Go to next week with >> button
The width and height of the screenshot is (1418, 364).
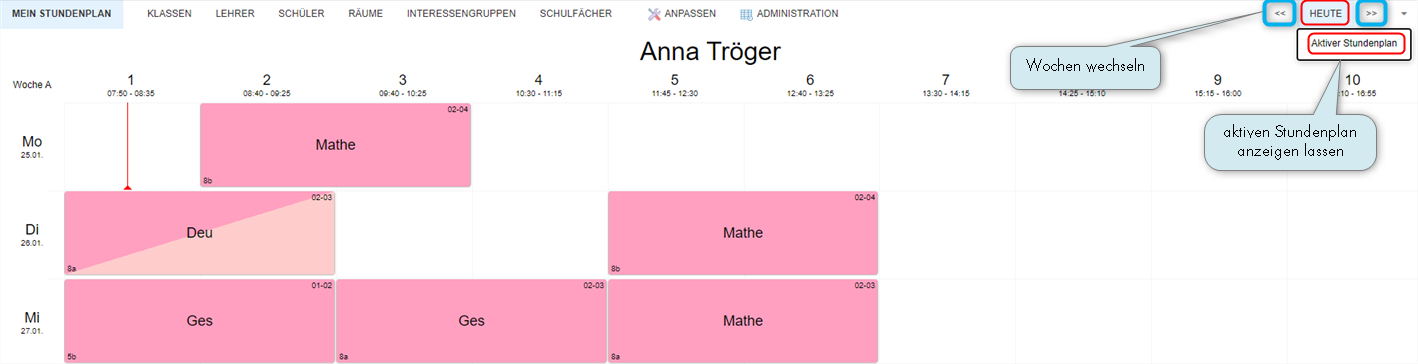pyautogui.click(x=1371, y=13)
